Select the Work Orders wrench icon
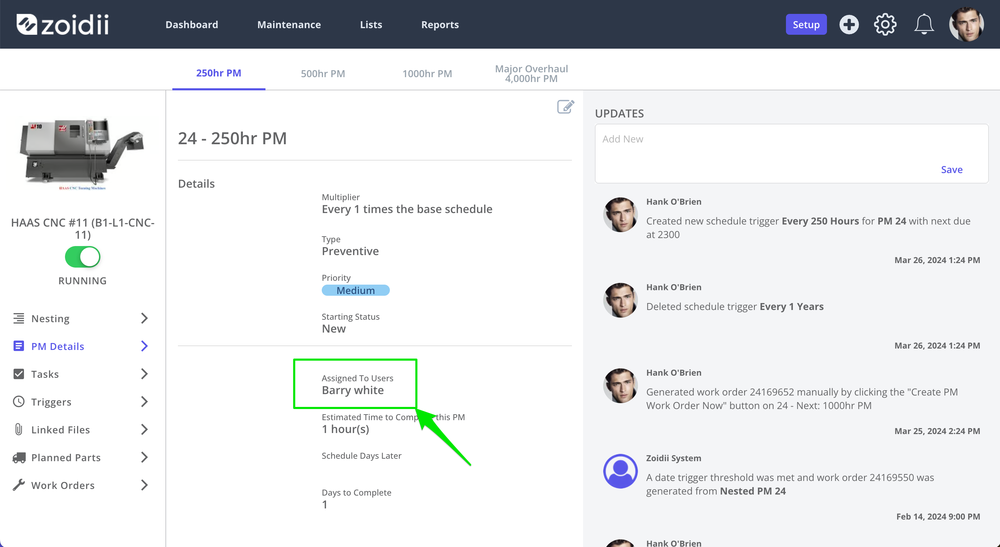Image resolution: width=1000 pixels, height=547 pixels. [x=19, y=485]
